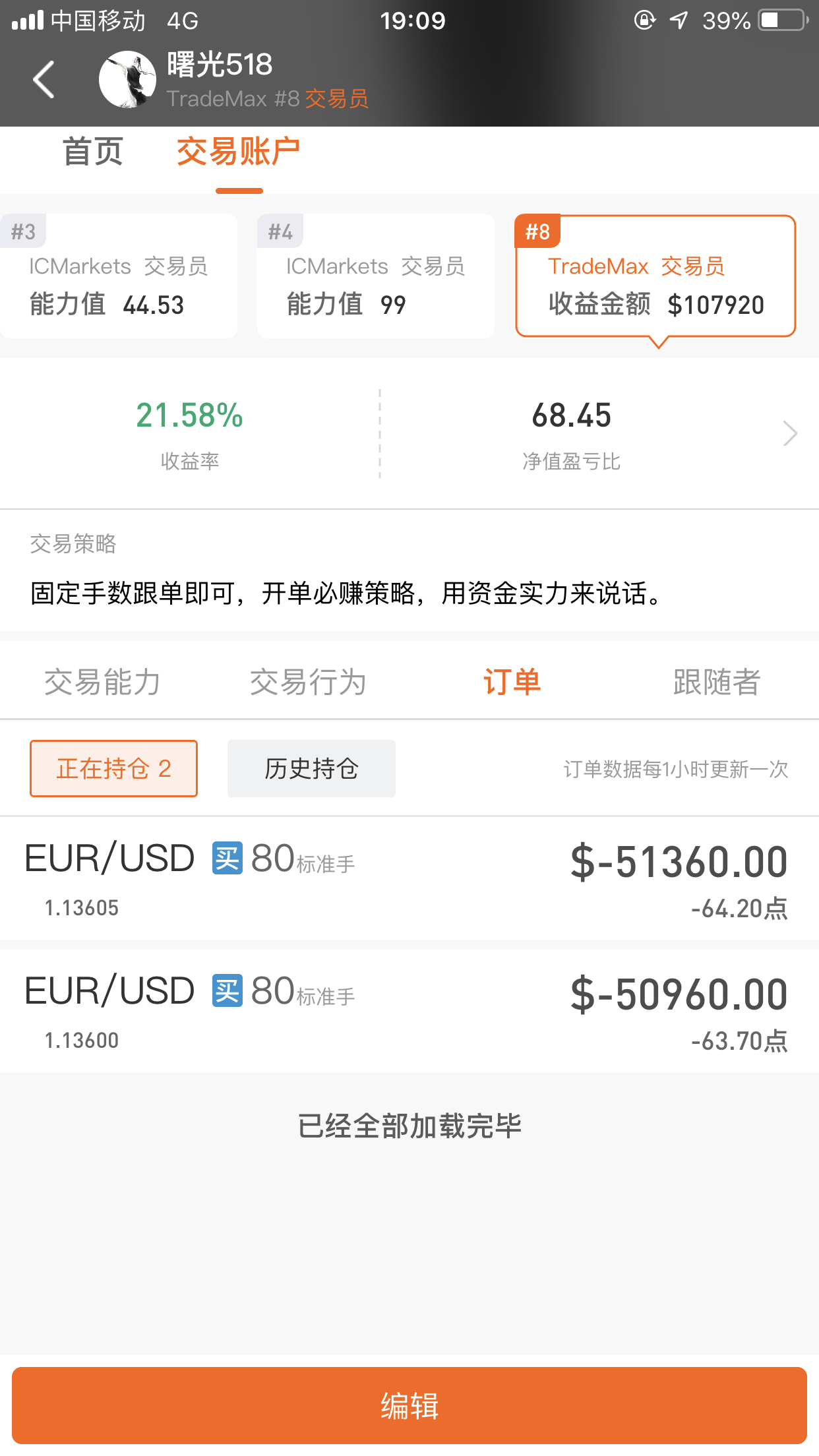Switch to 首页 tab
Viewport: 819px width, 1456px height.
click(93, 152)
